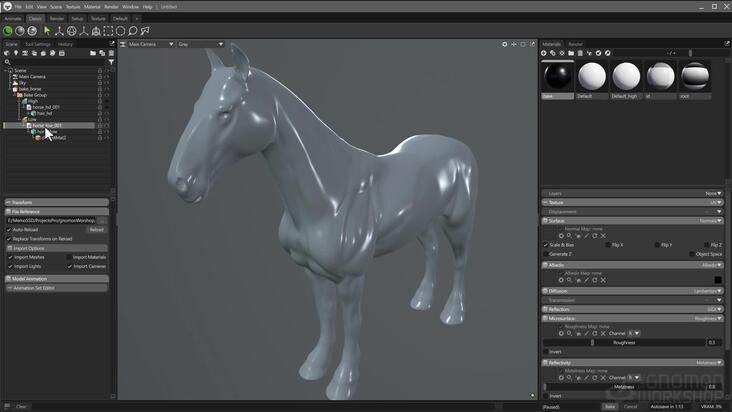Adjust the Metalness slider
Screen dimensions: 732x412
[624, 387]
